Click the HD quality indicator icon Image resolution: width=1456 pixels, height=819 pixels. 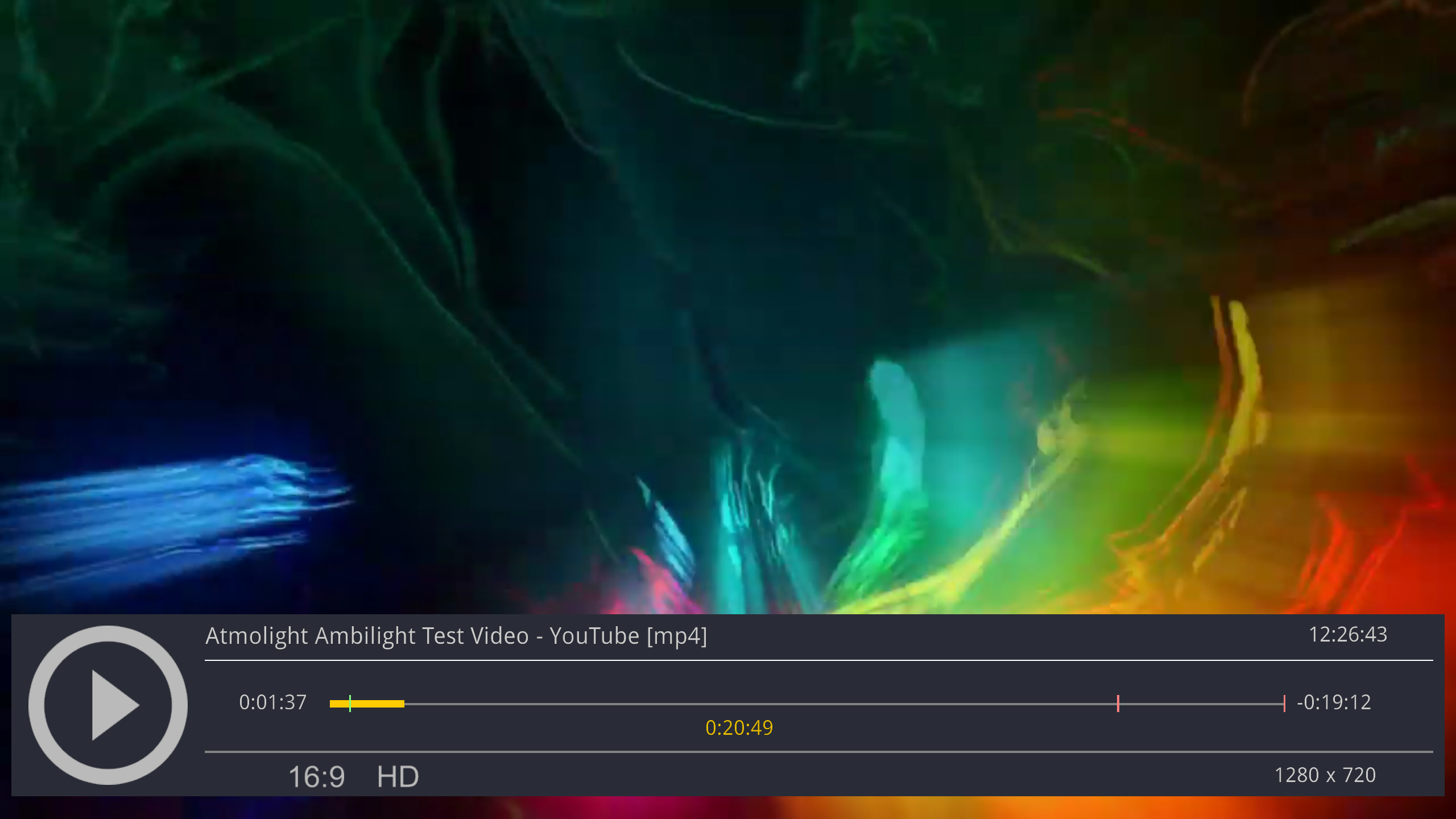point(398,777)
